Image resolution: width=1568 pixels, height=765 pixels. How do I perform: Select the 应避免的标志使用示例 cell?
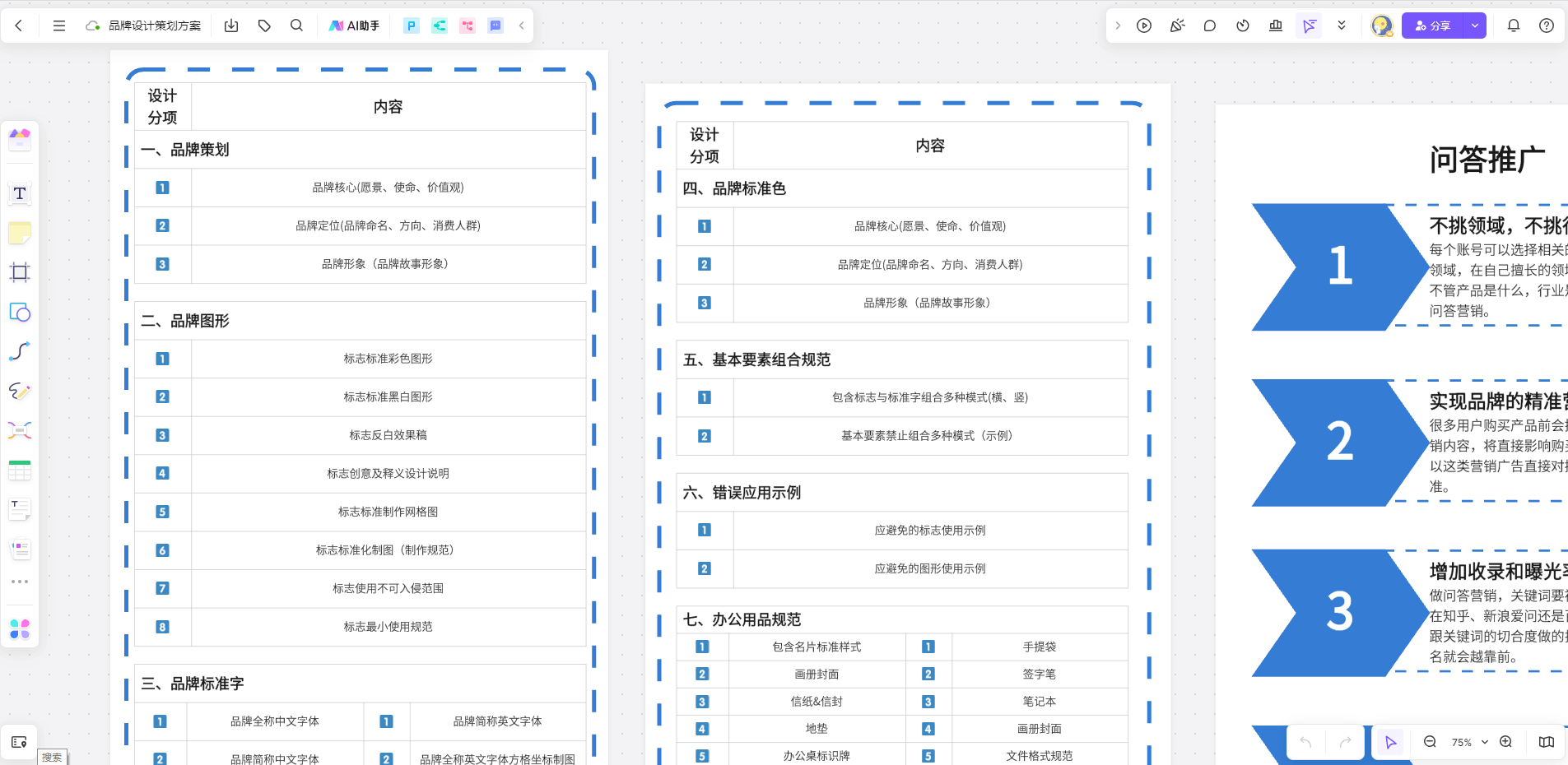pyautogui.click(x=930, y=531)
